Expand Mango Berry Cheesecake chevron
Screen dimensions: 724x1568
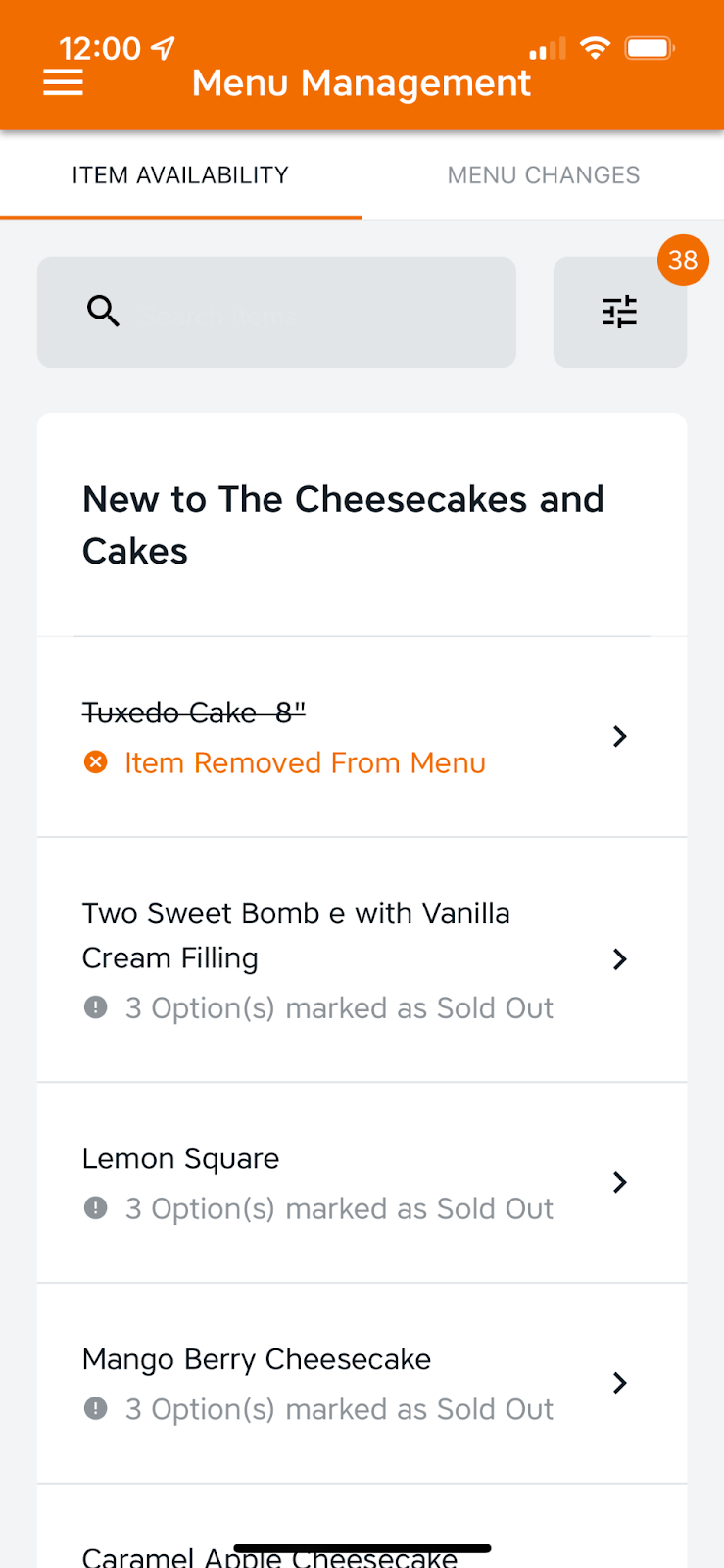point(619,1383)
